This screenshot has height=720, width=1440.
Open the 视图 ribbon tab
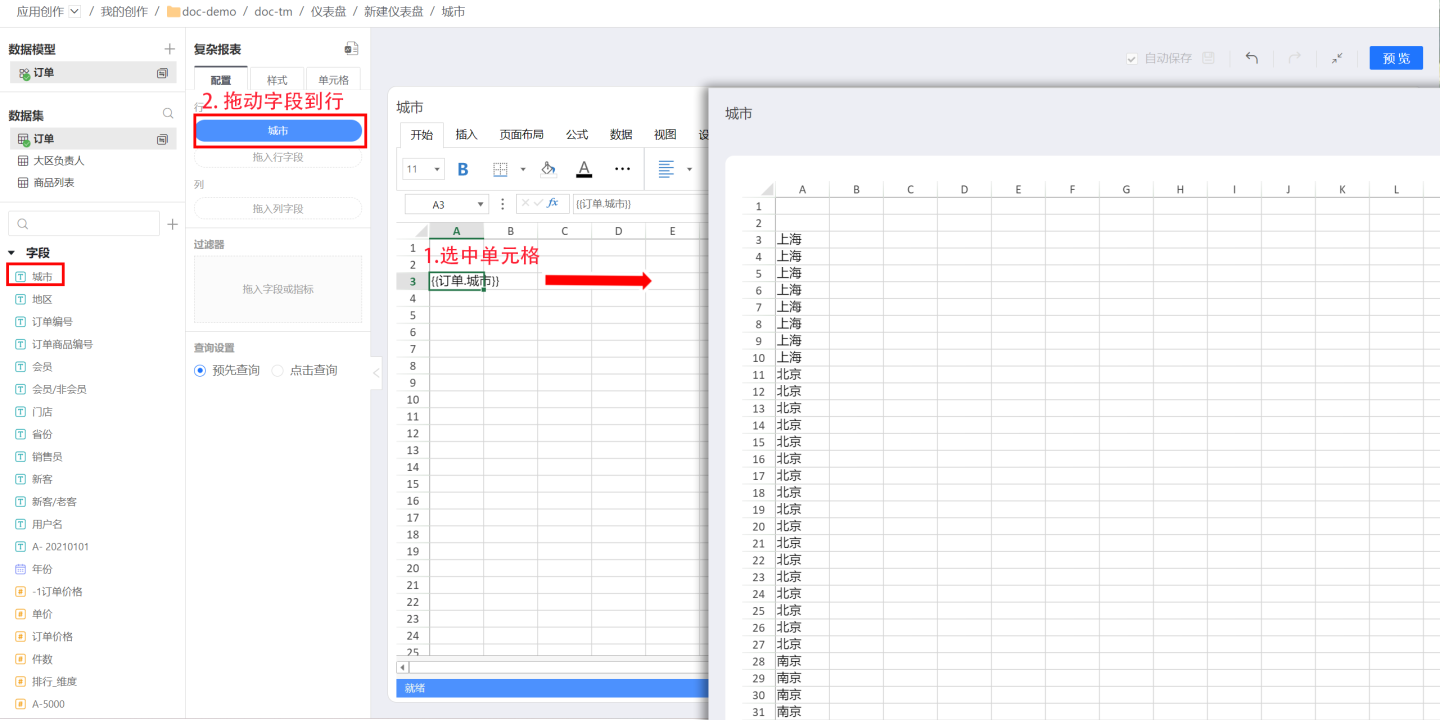[665, 135]
